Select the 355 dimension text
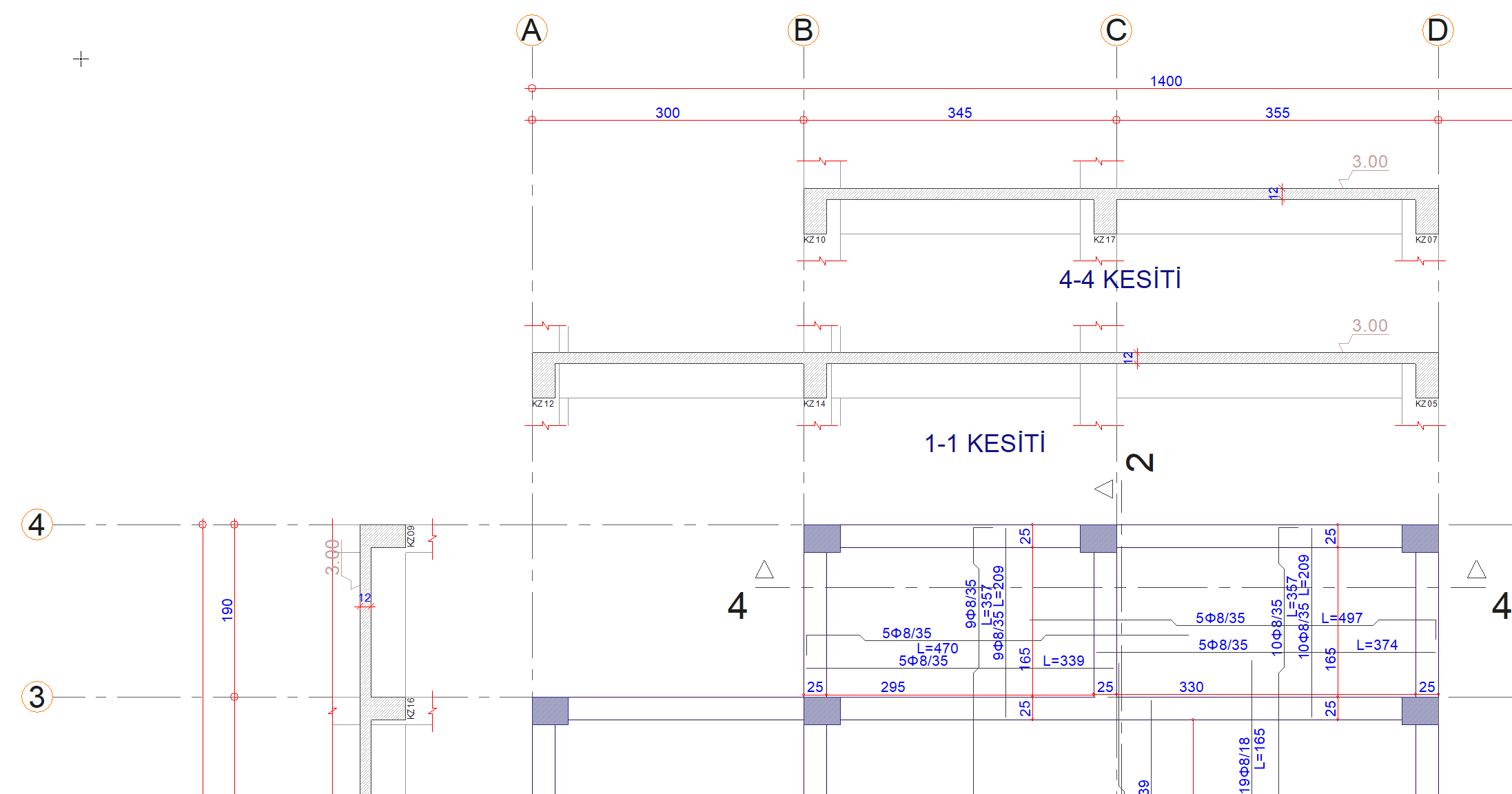Viewport: 1512px width, 794px height. (1277, 113)
